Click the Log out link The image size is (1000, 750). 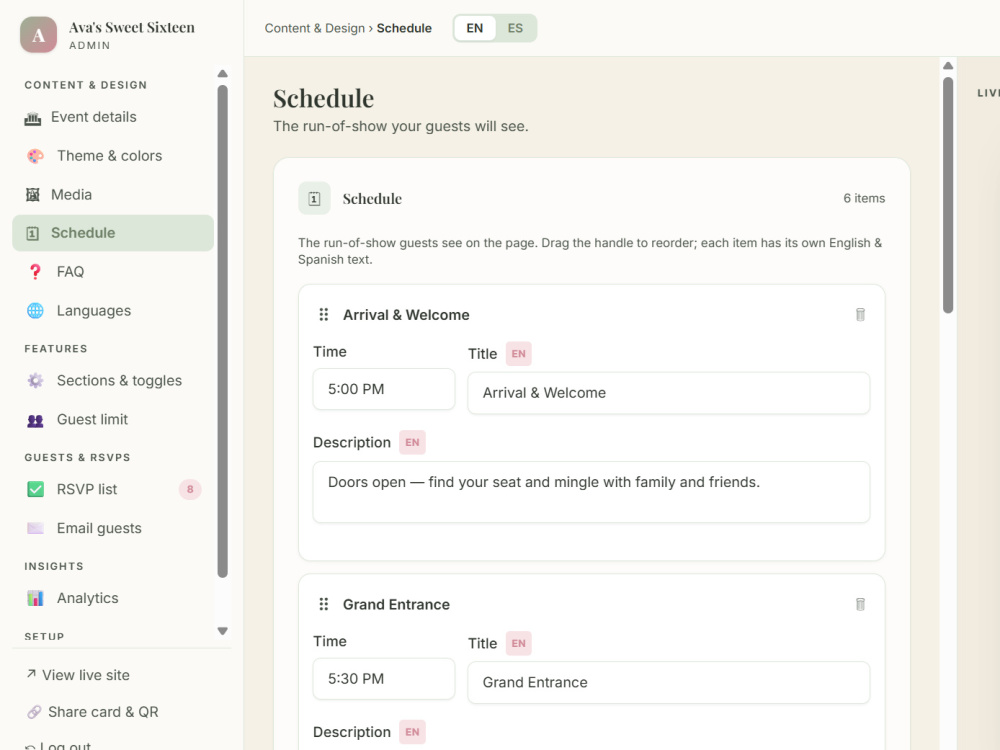(59, 746)
